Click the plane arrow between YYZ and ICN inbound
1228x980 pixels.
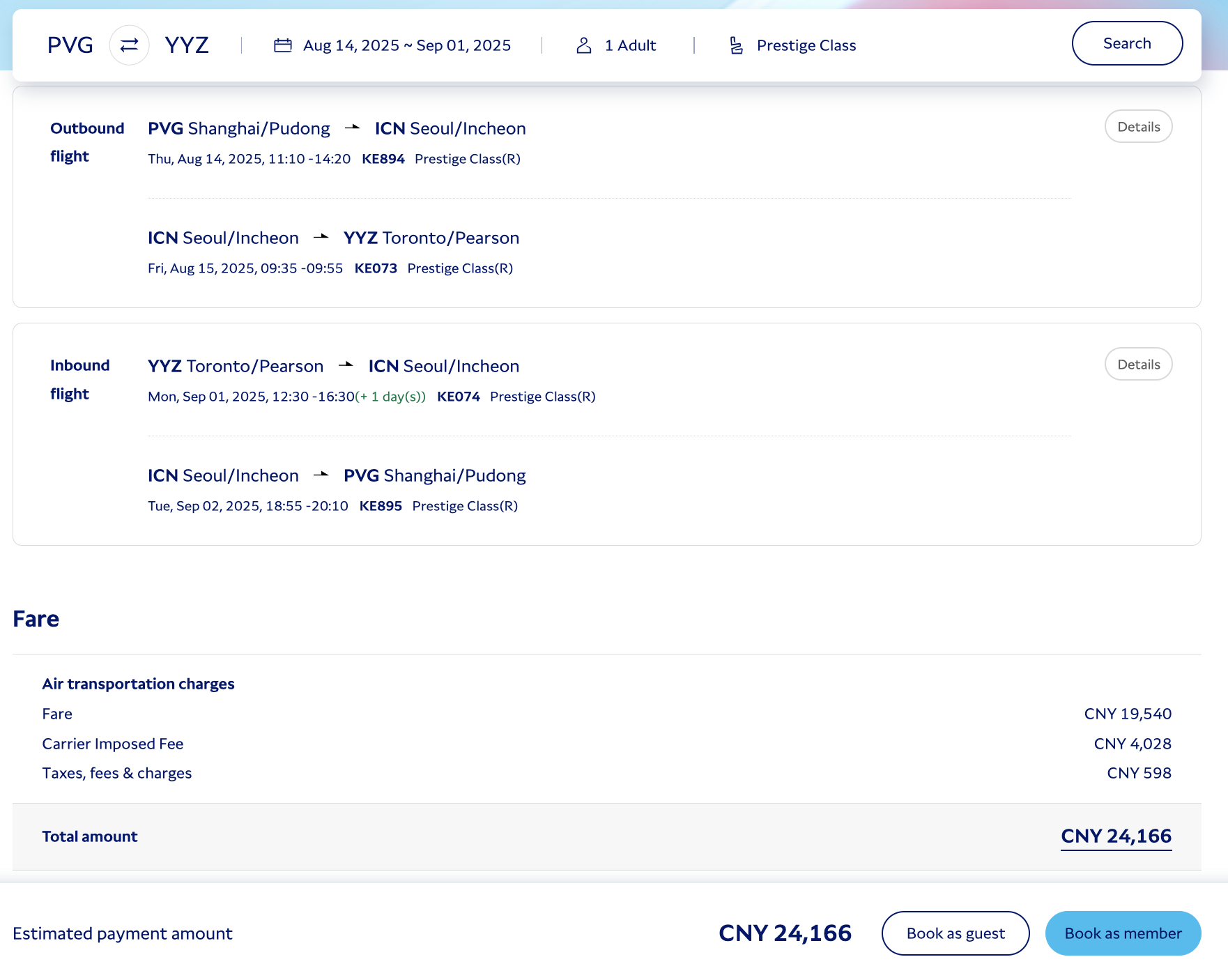346,365
